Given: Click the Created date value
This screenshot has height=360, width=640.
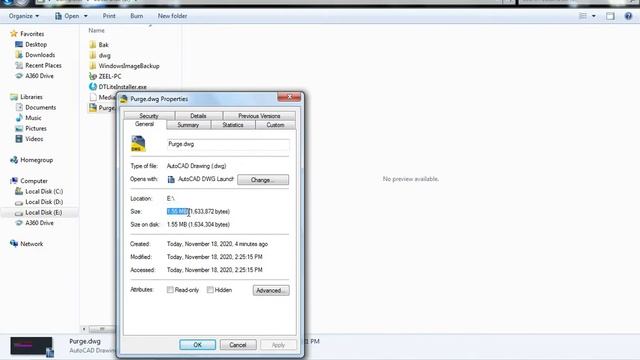Looking at the screenshot, I should (217, 244).
